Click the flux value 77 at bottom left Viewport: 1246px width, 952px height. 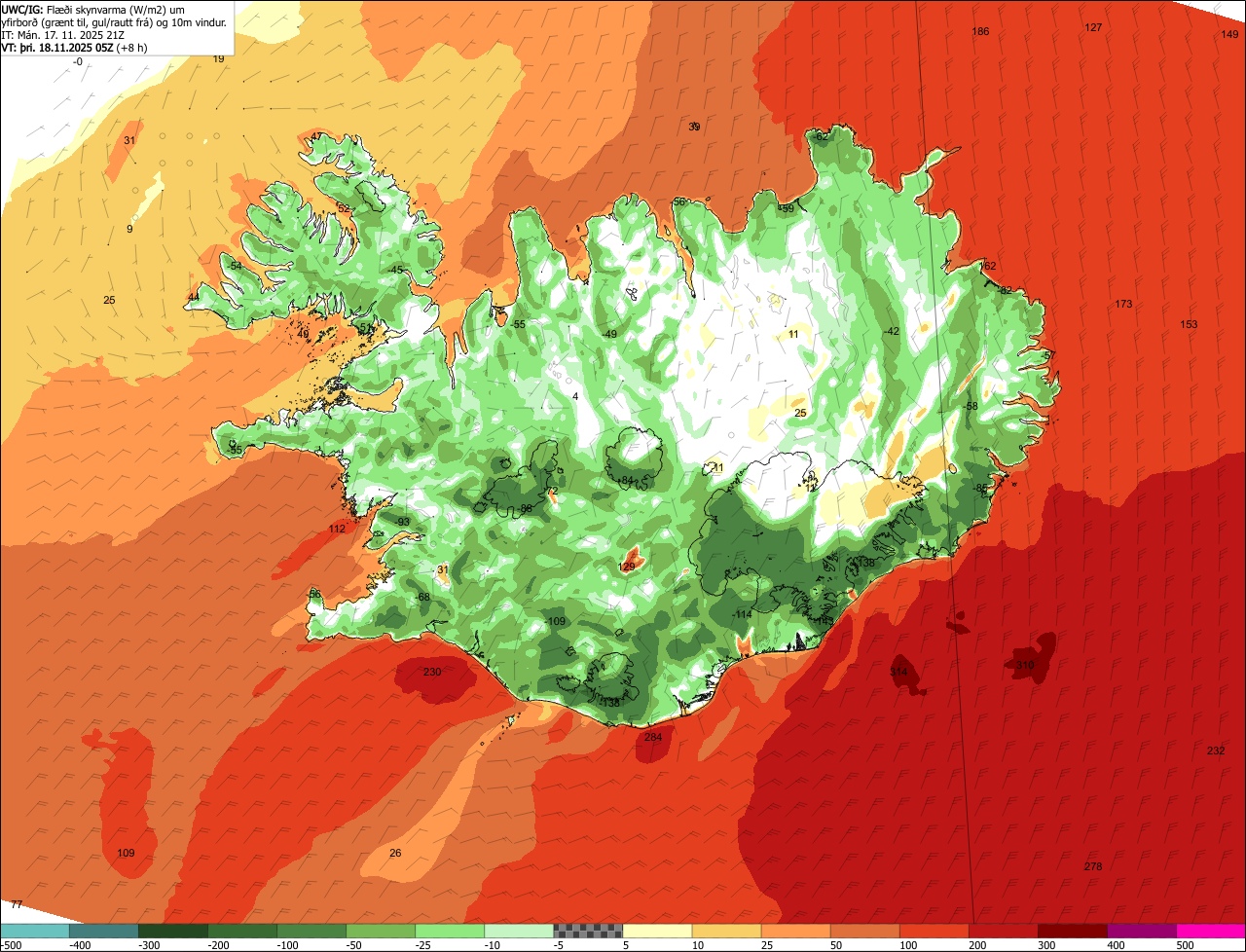tap(16, 904)
